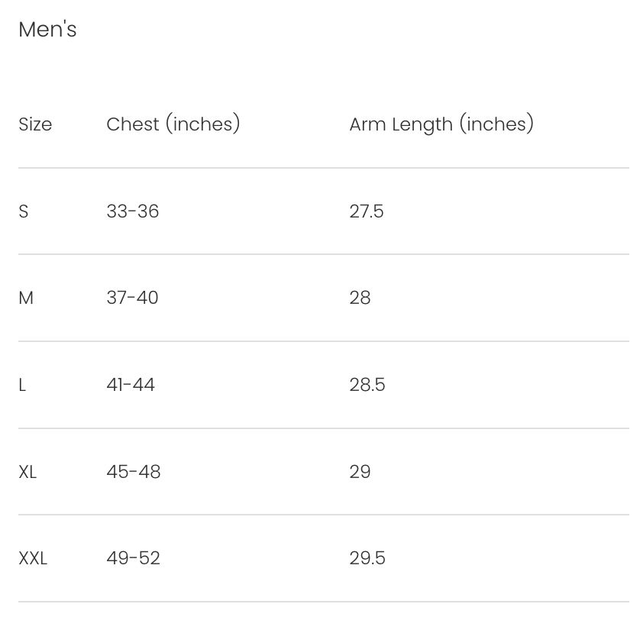
Task: Select the 37-40 chest measurement
Action: pyautogui.click(x=132, y=298)
